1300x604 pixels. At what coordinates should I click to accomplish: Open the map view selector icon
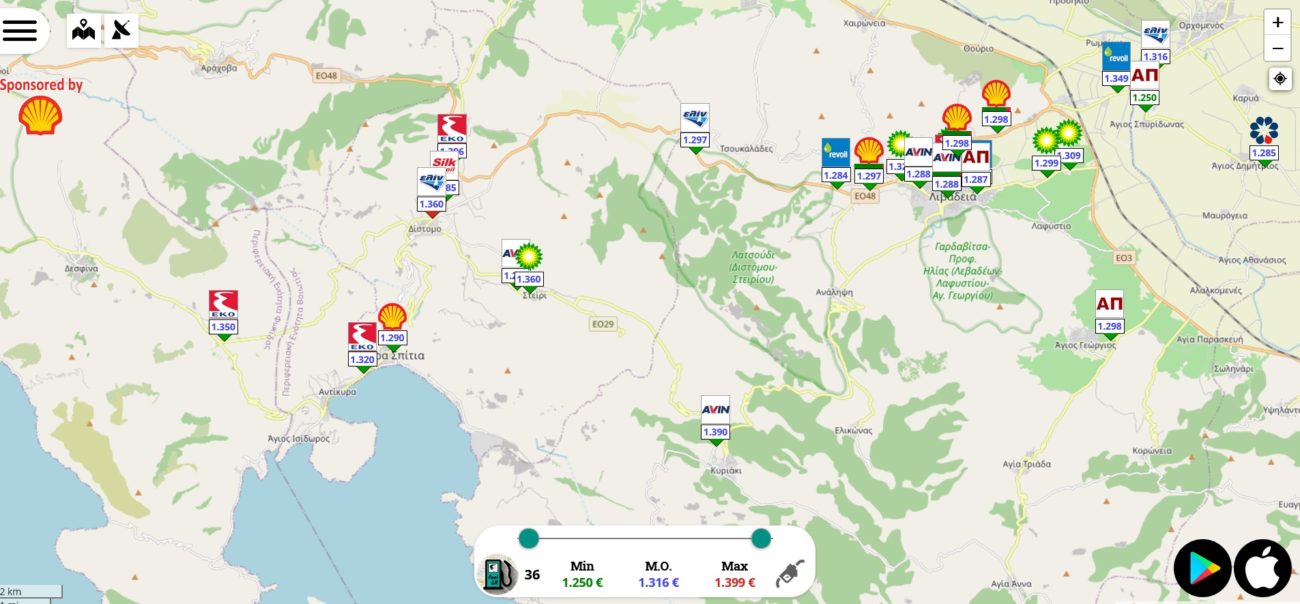84,31
